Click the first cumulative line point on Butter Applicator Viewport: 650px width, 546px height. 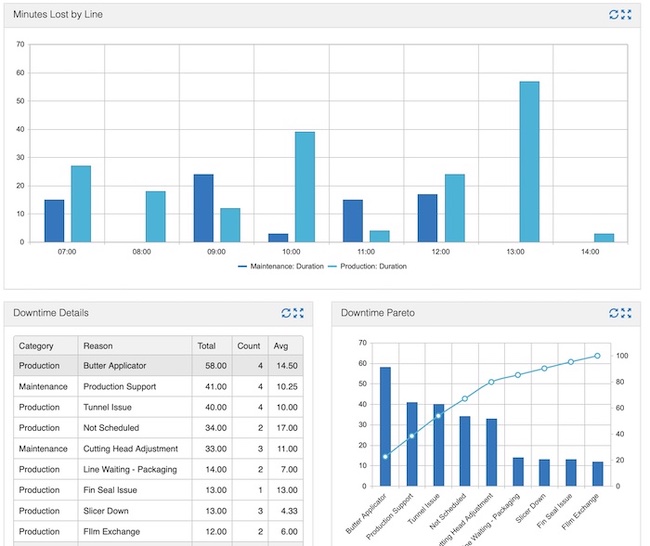coord(385,456)
